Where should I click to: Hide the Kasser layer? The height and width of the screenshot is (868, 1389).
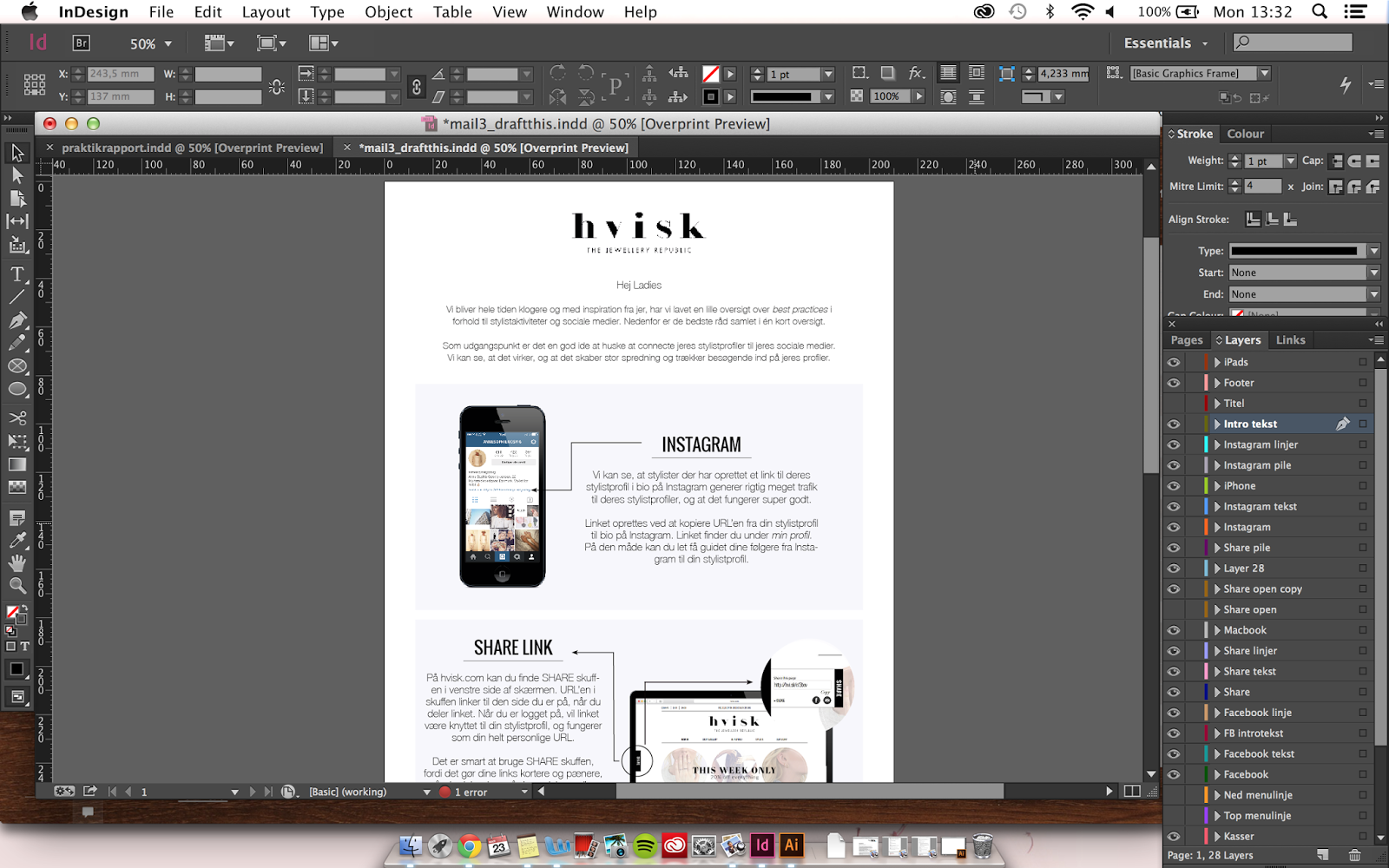(x=1174, y=837)
